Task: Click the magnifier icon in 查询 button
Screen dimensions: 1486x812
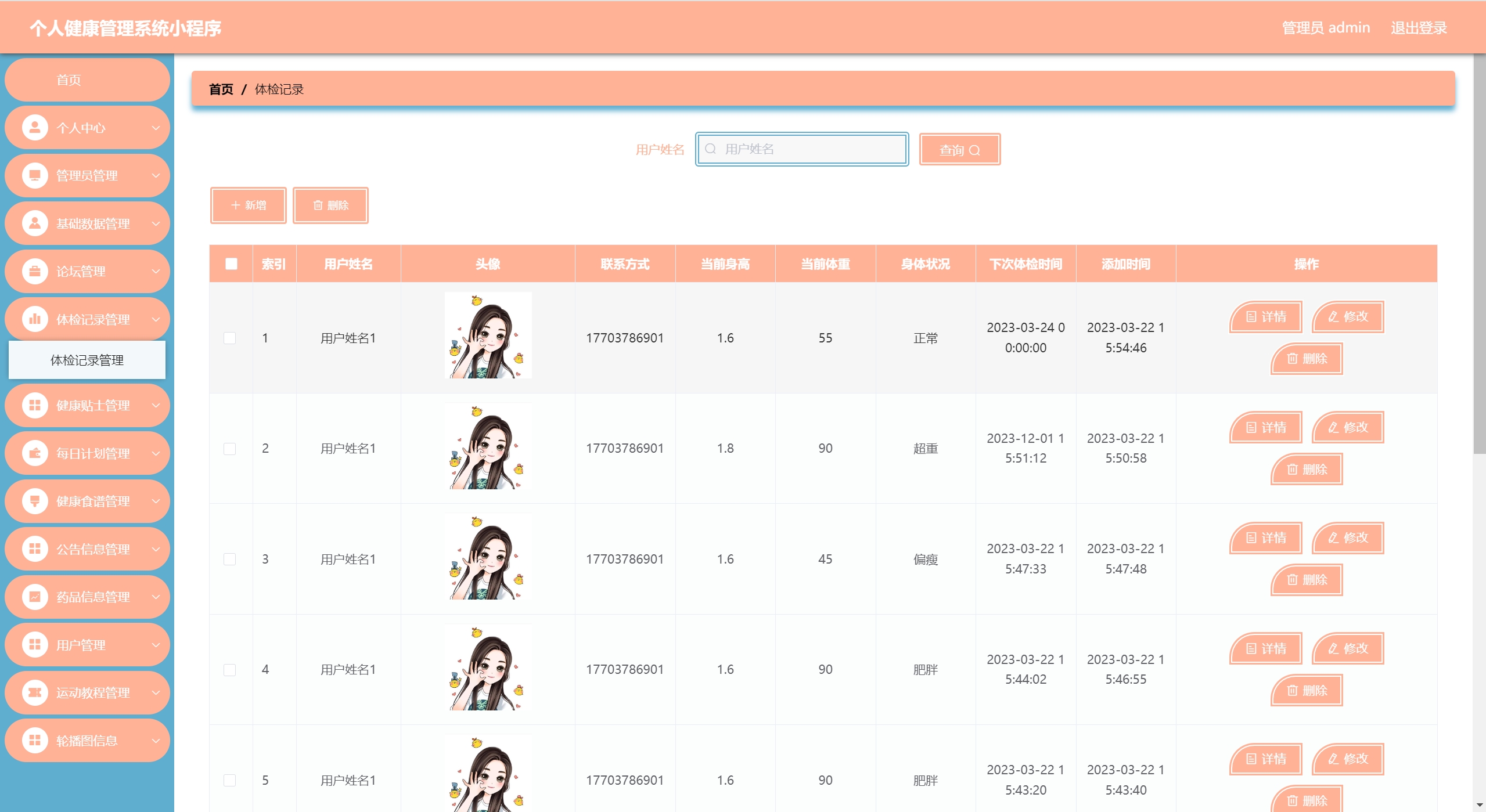Action: click(975, 150)
